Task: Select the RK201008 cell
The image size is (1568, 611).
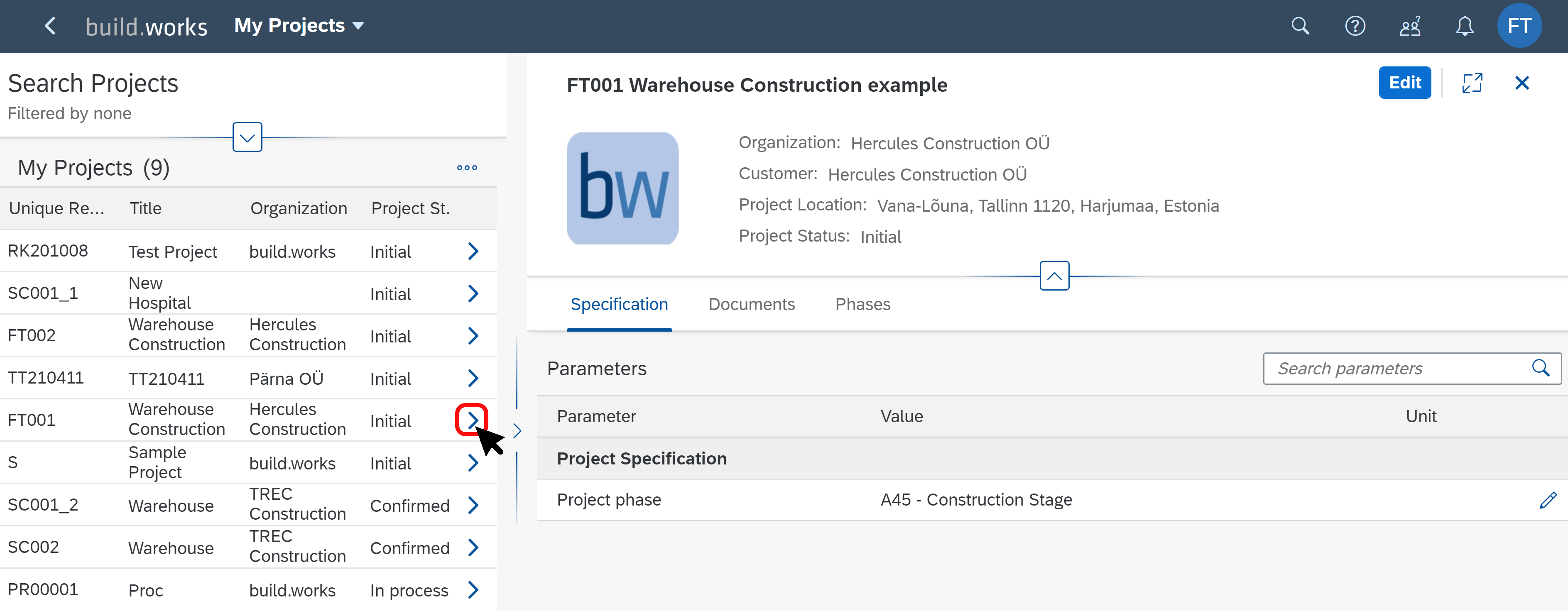Action: pyautogui.click(x=47, y=251)
